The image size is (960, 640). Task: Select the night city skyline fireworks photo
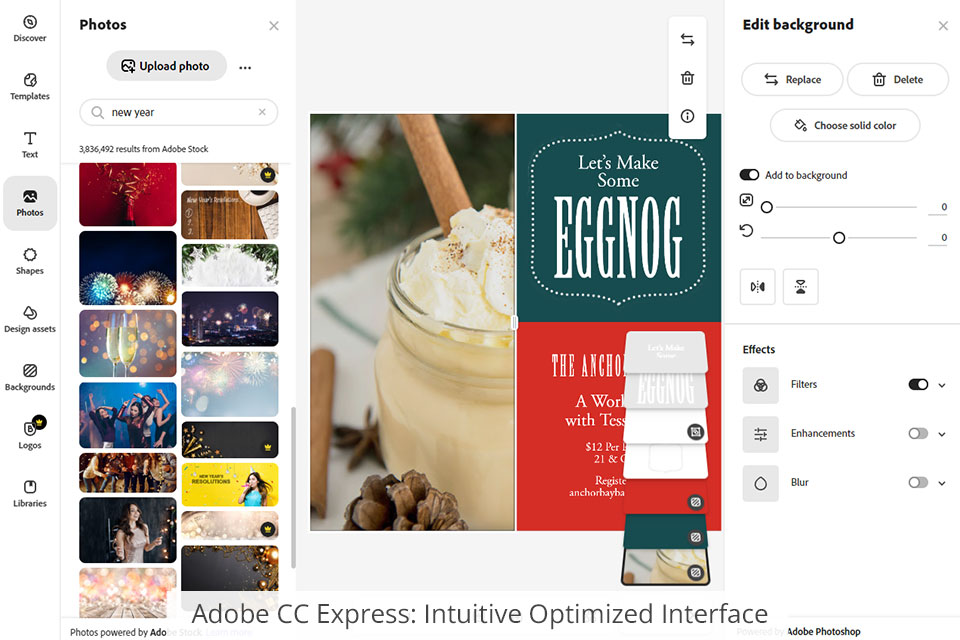click(x=230, y=318)
